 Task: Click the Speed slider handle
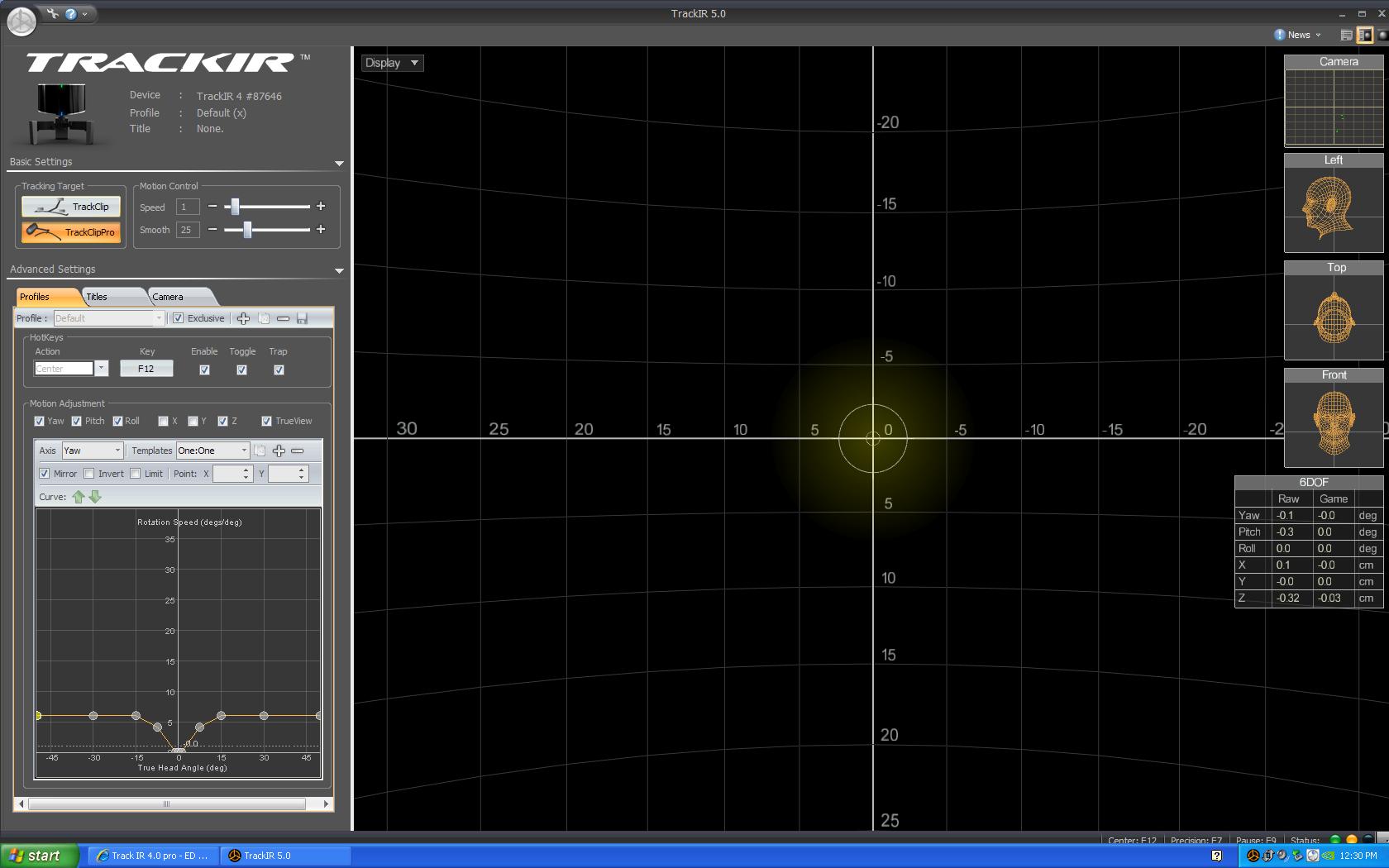tap(235, 206)
